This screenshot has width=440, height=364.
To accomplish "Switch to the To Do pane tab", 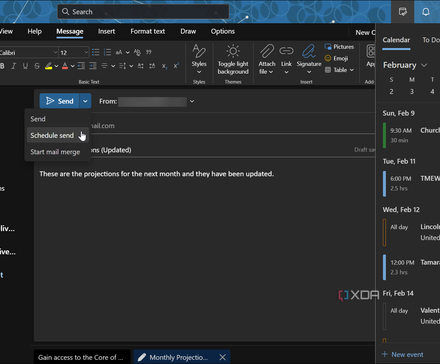I will 431,40.
